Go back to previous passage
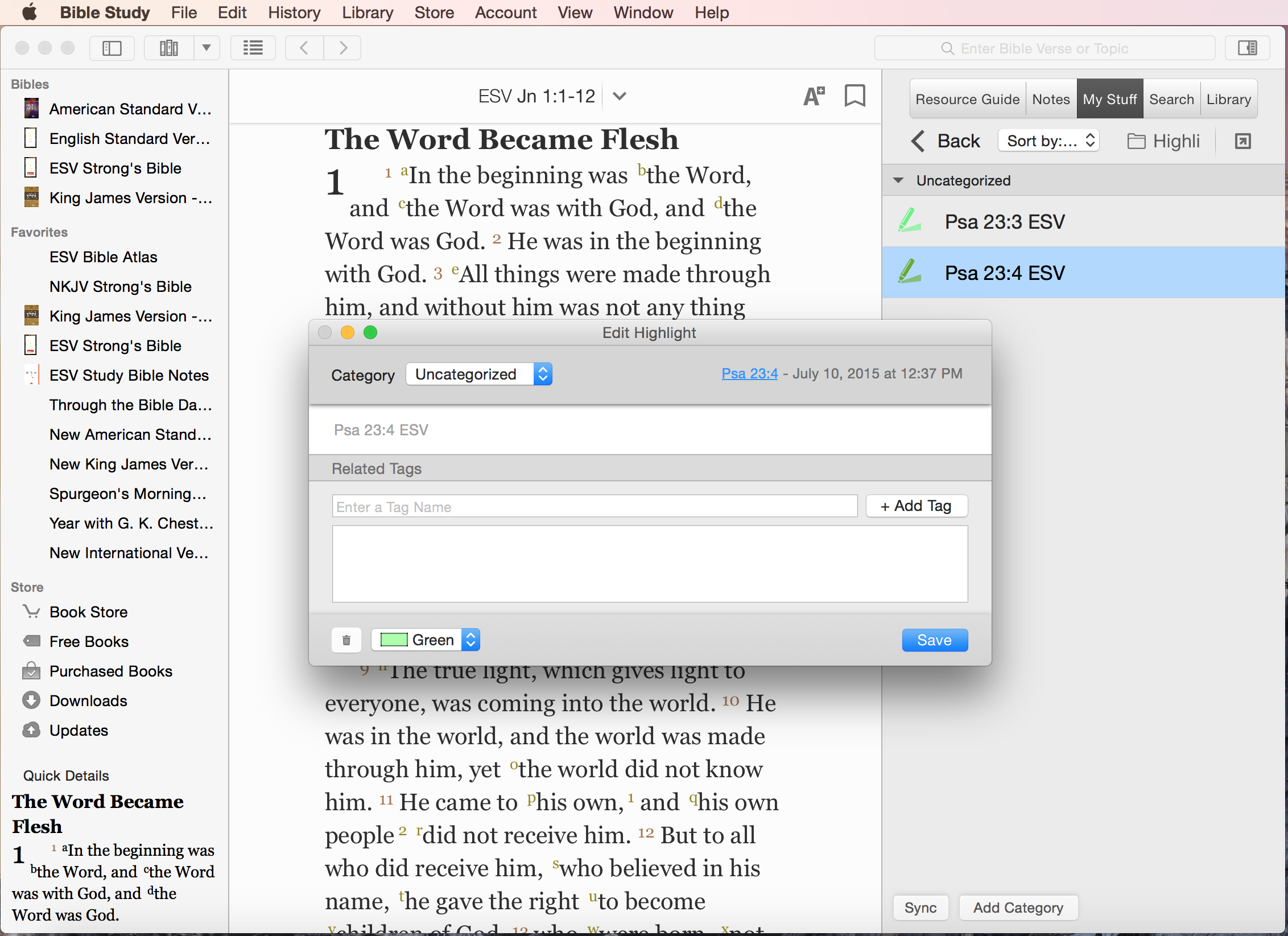The height and width of the screenshot is (936, 1288). click(304, 48)
